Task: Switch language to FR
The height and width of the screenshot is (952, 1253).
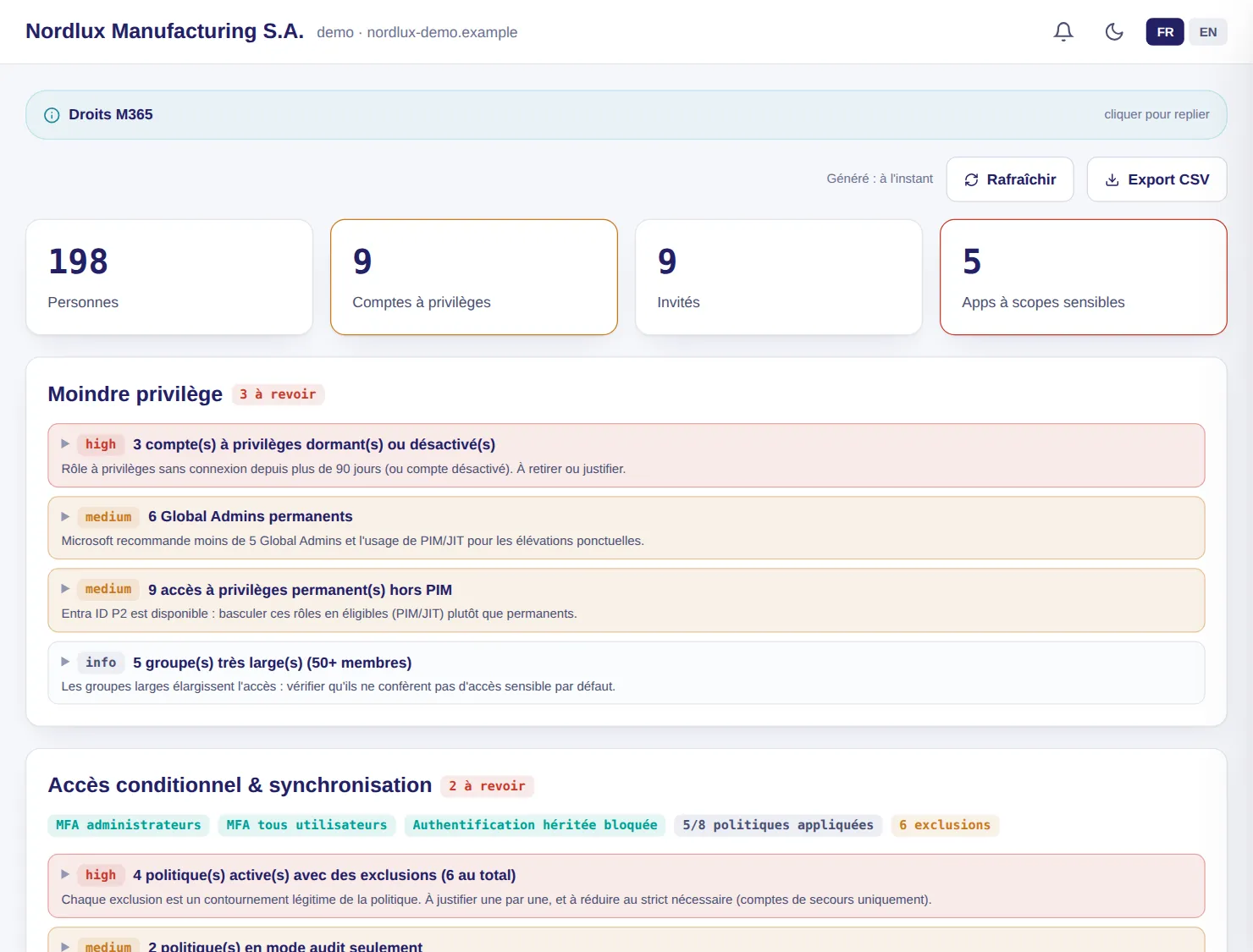Action: coord(1165,32)
